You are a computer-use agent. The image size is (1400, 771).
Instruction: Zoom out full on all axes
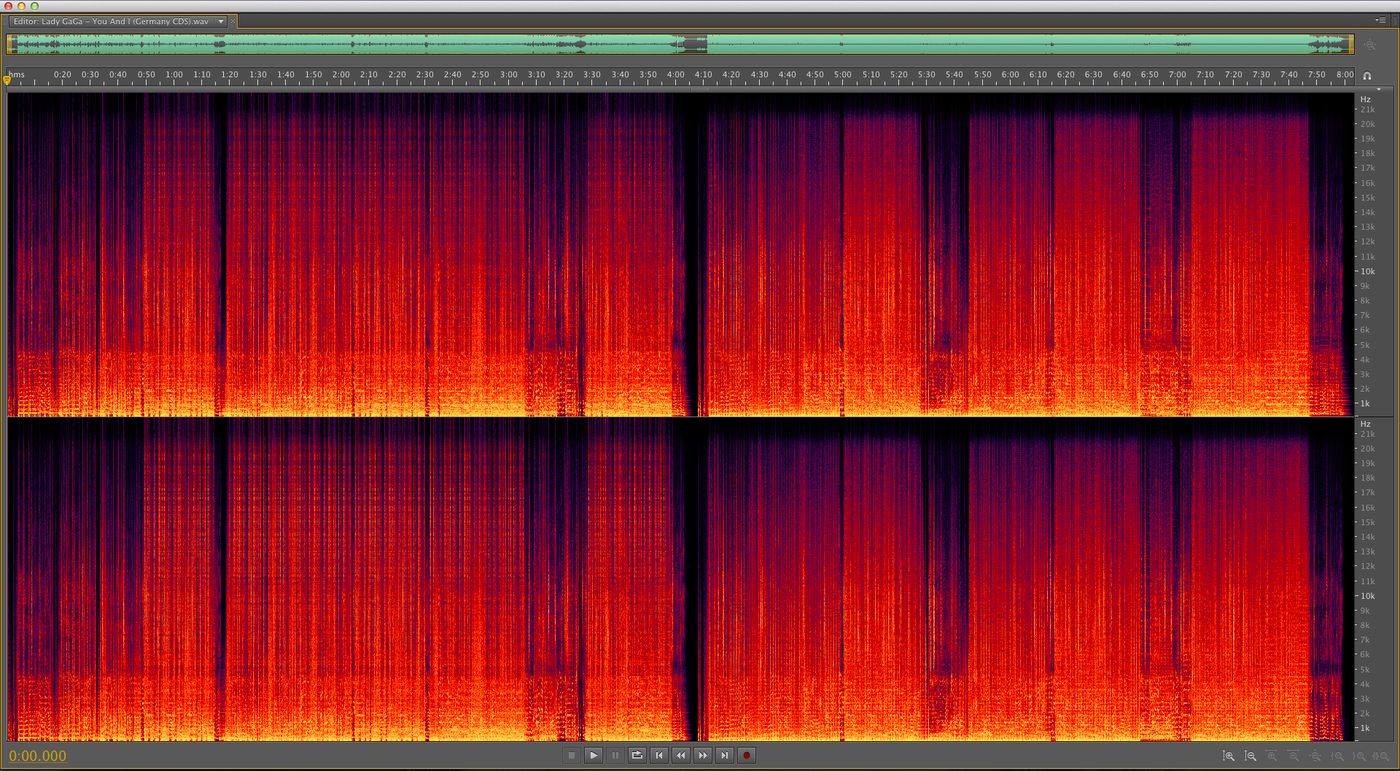click(x=1315, y=756)
